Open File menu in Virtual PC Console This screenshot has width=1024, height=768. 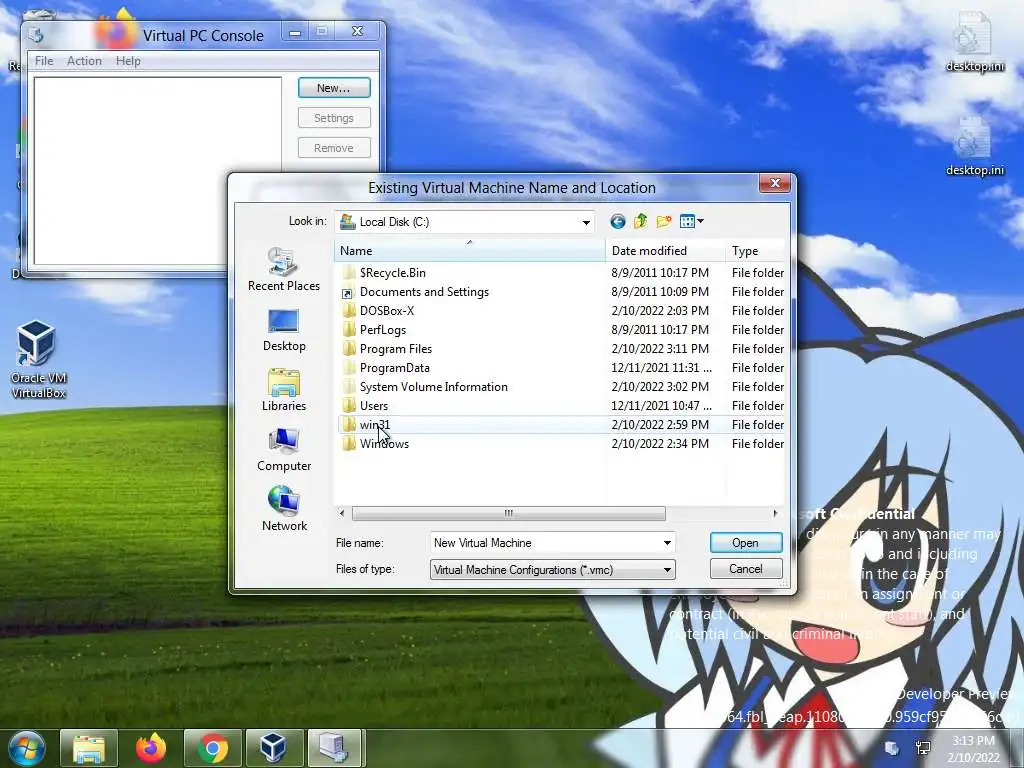[44, 61]
